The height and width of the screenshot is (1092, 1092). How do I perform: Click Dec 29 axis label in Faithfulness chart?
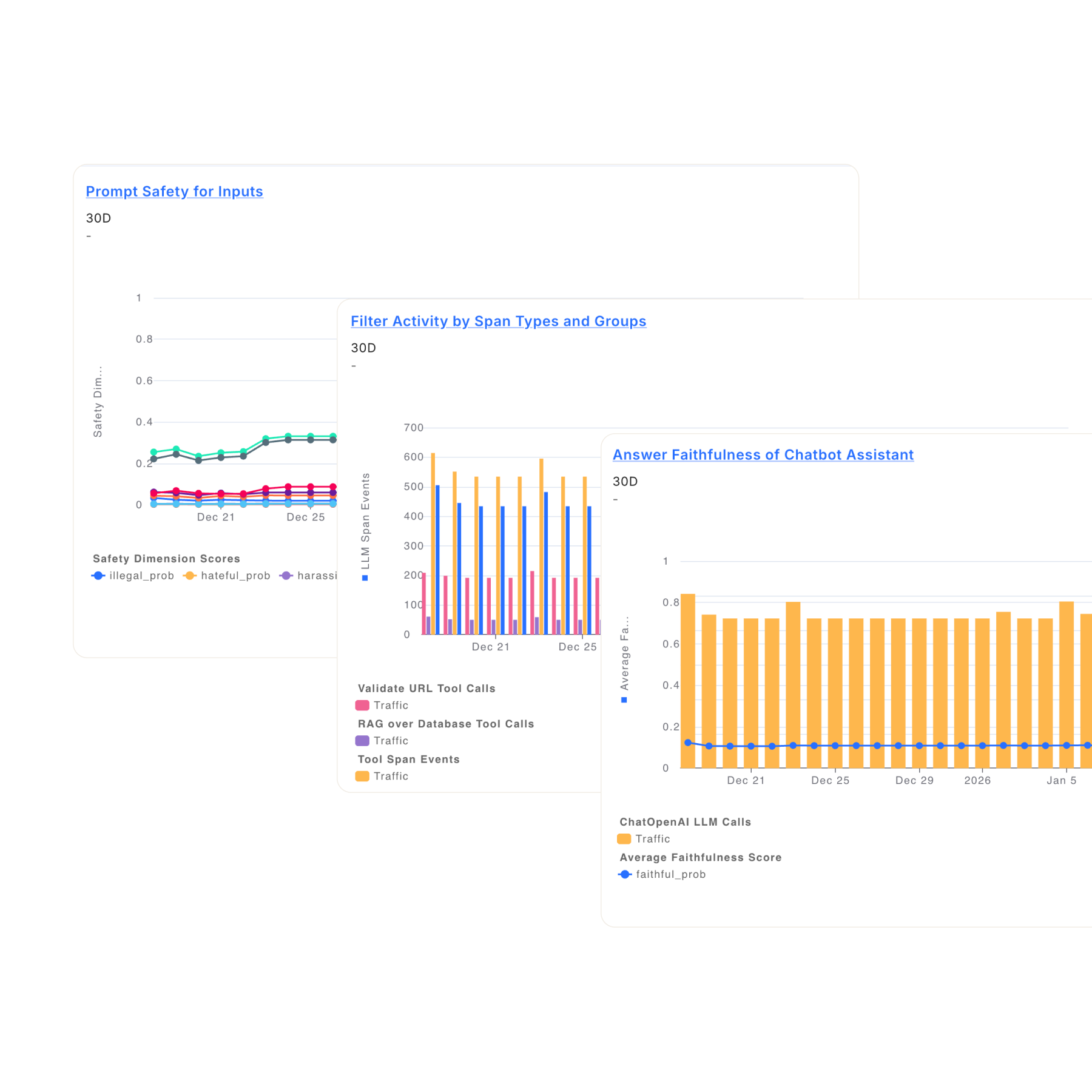[x=914, y=781]
